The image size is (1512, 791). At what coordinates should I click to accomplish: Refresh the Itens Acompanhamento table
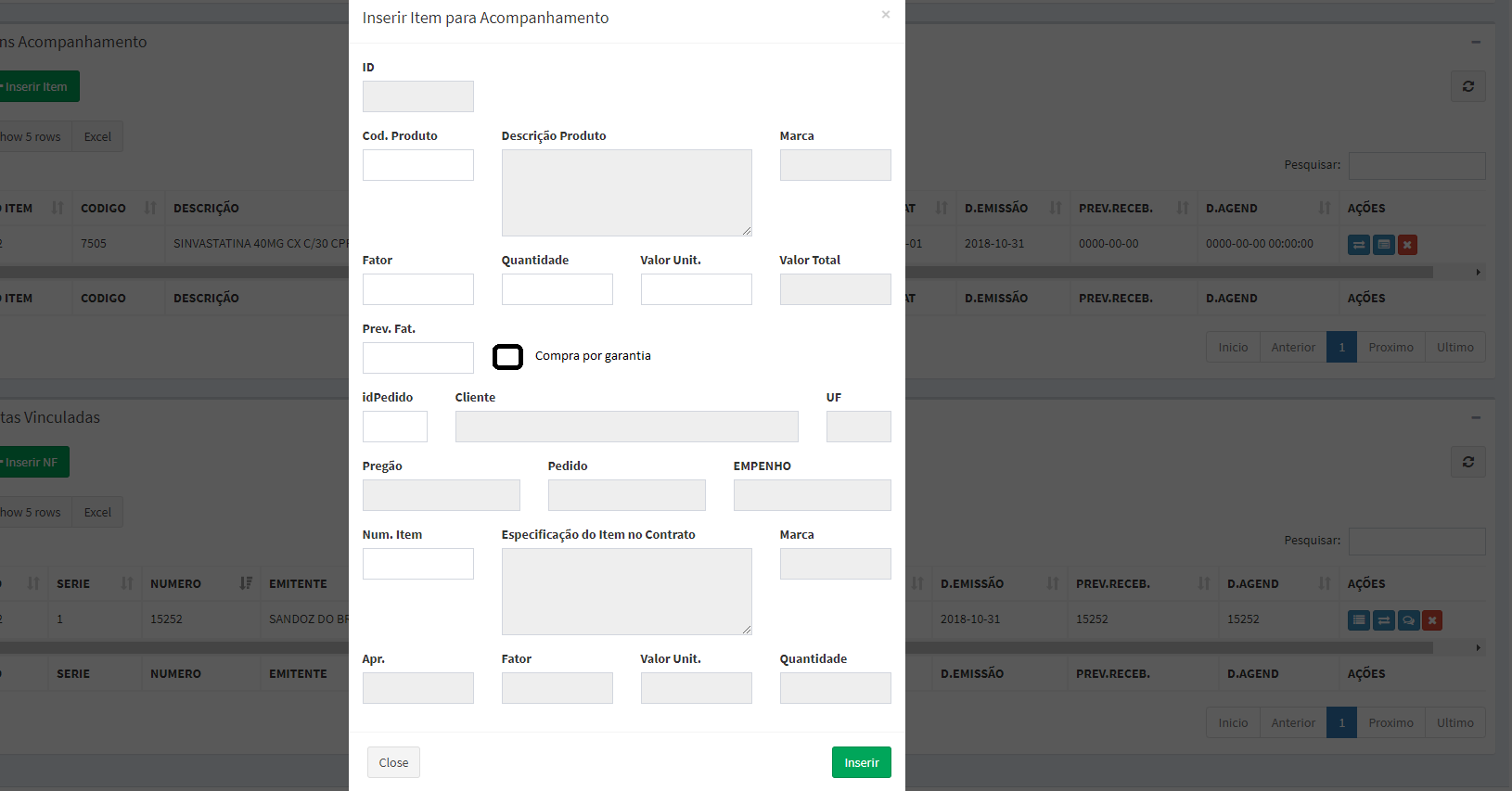pos(1467,86)
